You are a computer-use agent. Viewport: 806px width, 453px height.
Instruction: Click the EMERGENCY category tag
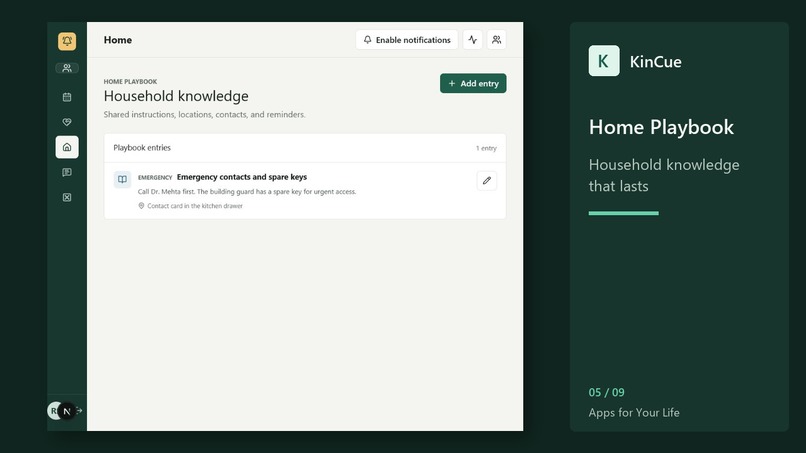click(x=155, y=177)
